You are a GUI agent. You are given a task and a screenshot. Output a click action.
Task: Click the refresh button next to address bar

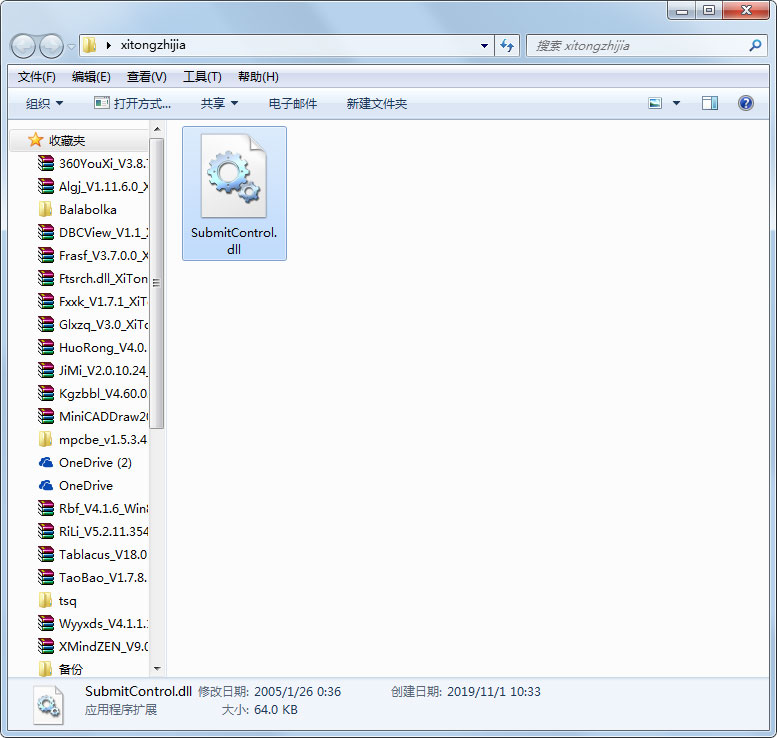[507, 46]
